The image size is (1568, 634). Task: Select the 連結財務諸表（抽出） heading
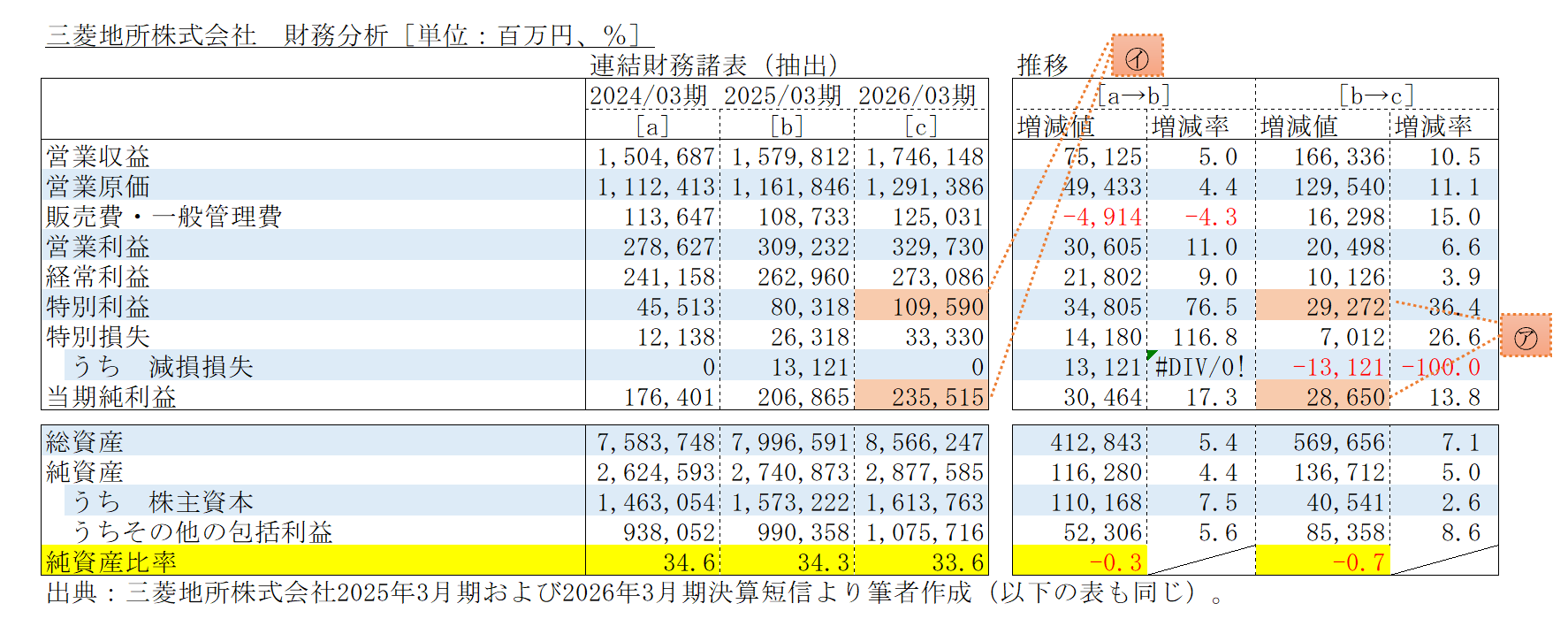click(x=714, y=65)
